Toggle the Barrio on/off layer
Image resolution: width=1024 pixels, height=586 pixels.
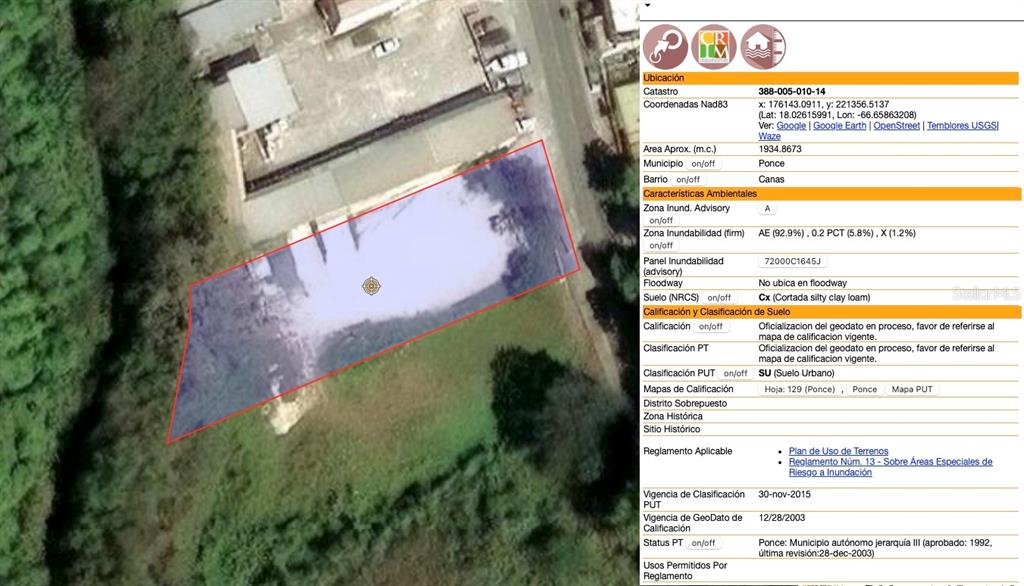[688, 180]
